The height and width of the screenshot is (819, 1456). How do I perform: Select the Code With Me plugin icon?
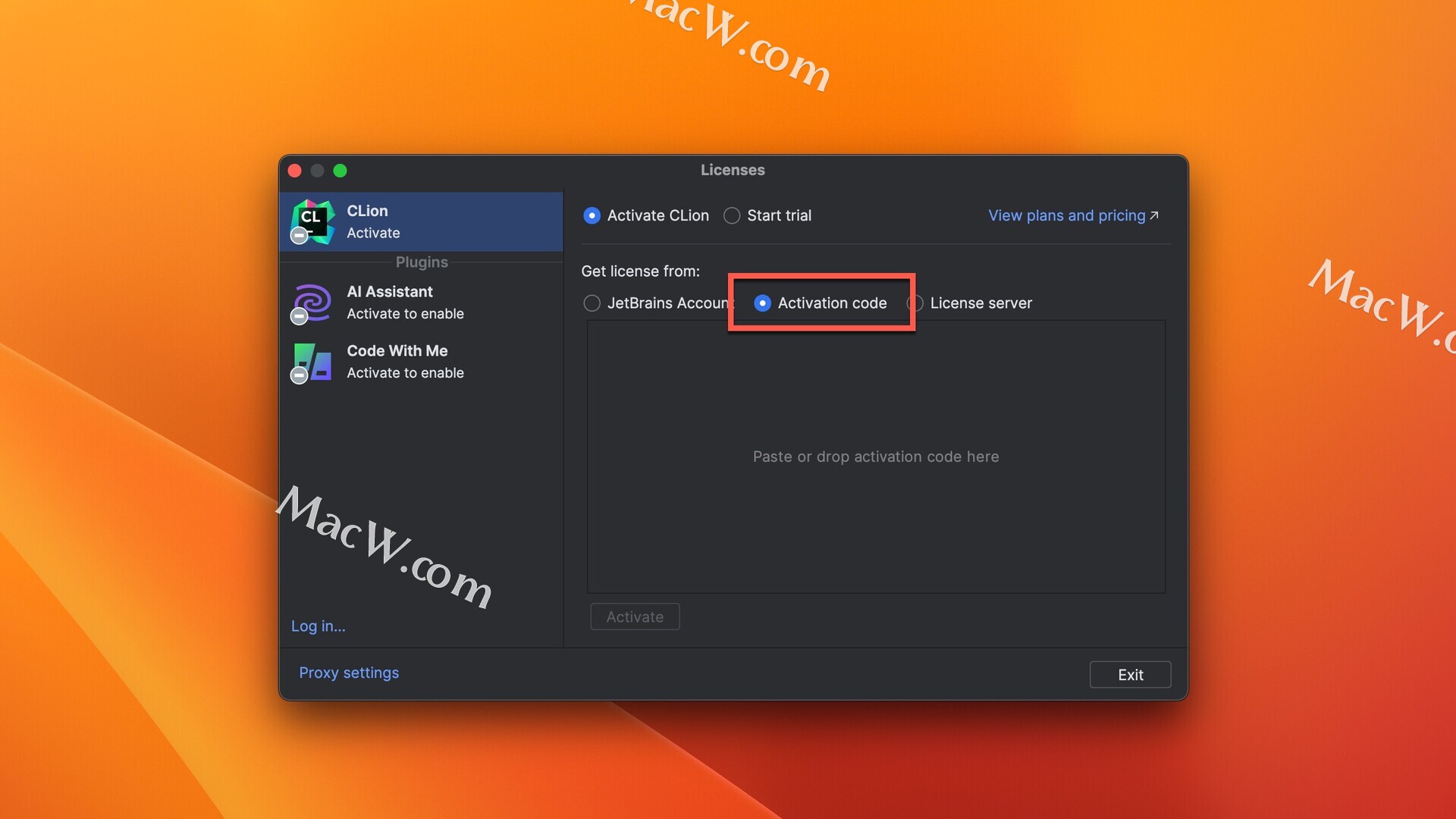point(313,362)
